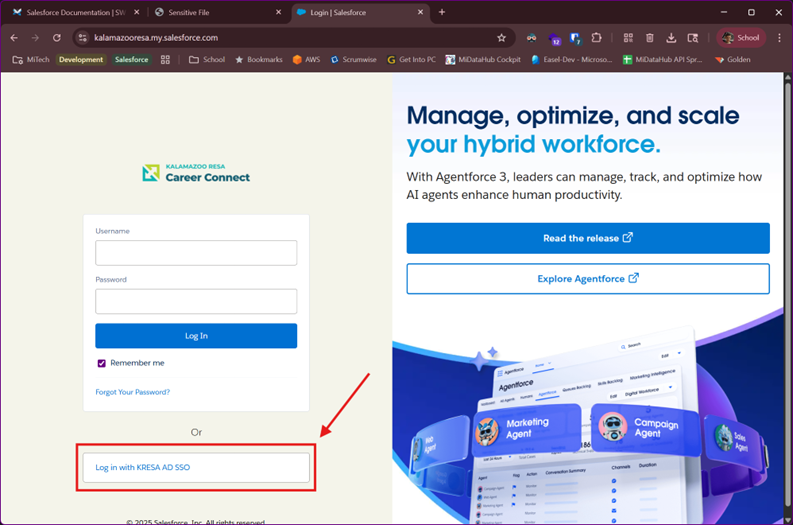Close the Sensitive File tab

point(278,12)
